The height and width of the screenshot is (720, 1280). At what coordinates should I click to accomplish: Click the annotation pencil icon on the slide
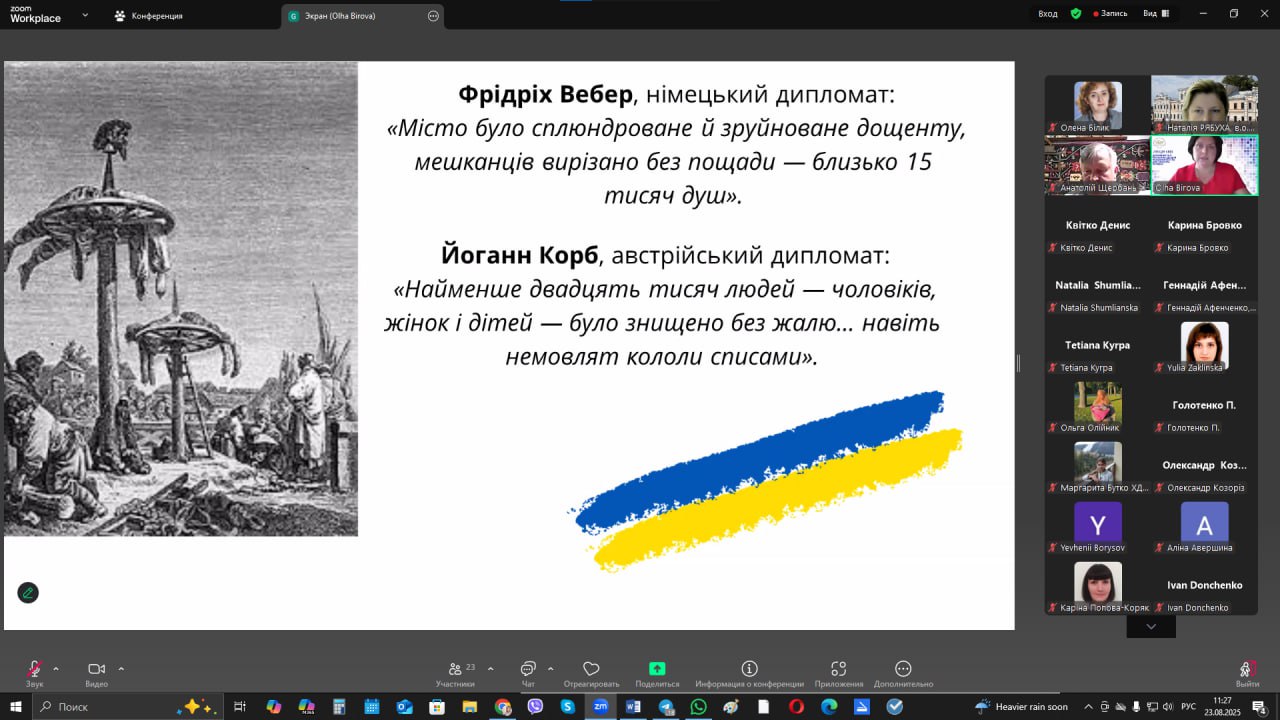[28, 592]
